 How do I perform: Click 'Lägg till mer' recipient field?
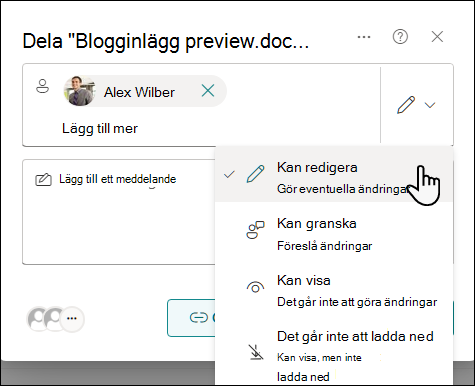[100, 128]
